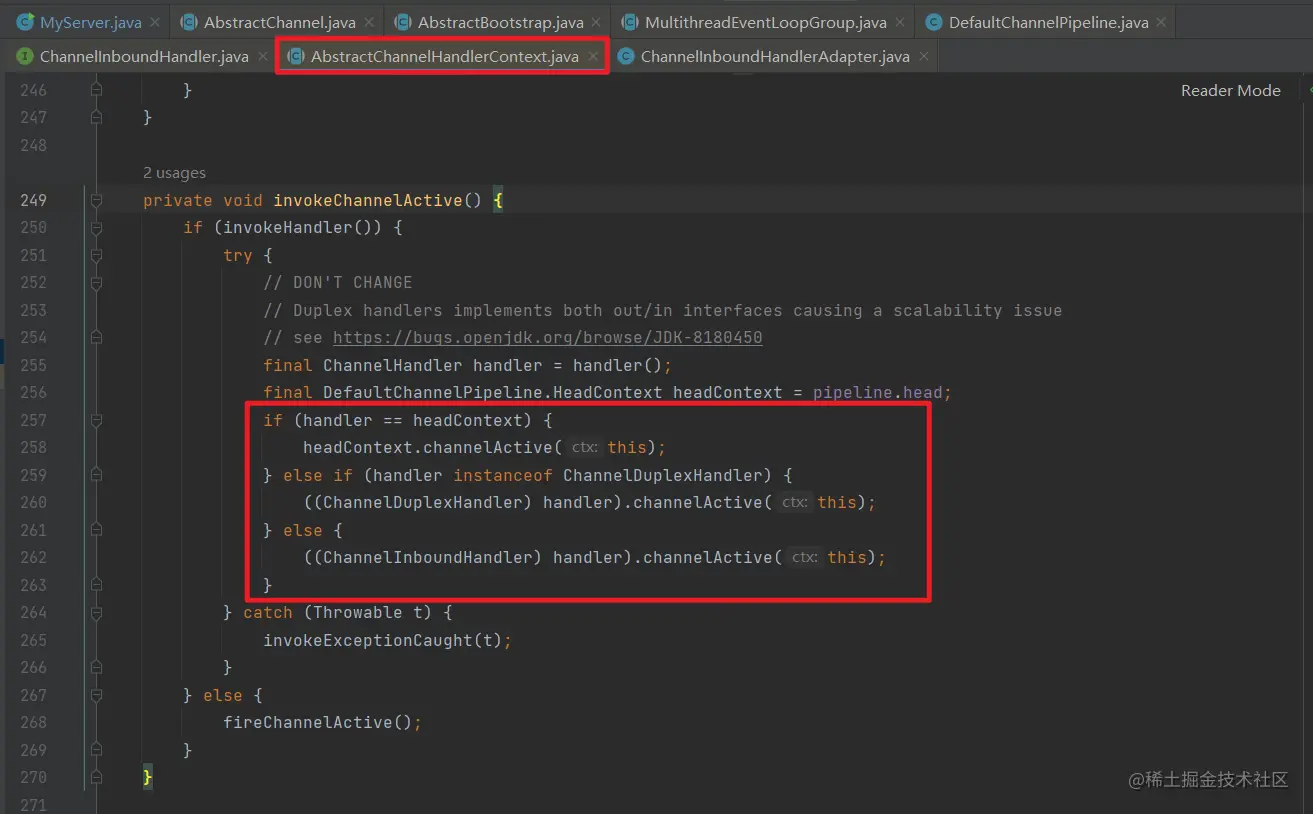Image resolution: width=1313 pixels, height=814 pixels.
Task: Close the MyServer.java tab
Action: click(155, 22)
